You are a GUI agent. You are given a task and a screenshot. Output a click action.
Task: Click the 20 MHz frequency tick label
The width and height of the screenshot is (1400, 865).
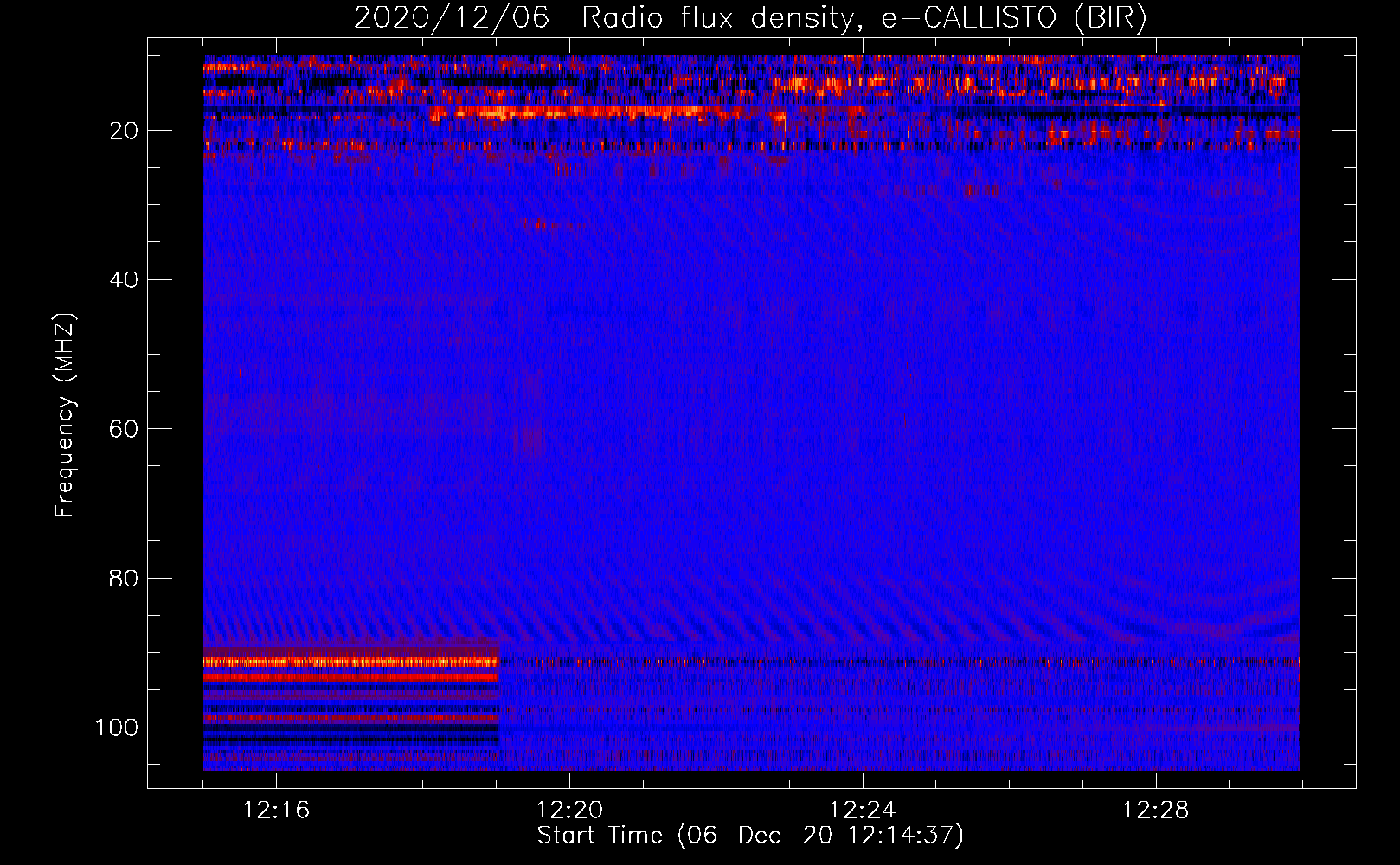(125, 131)
